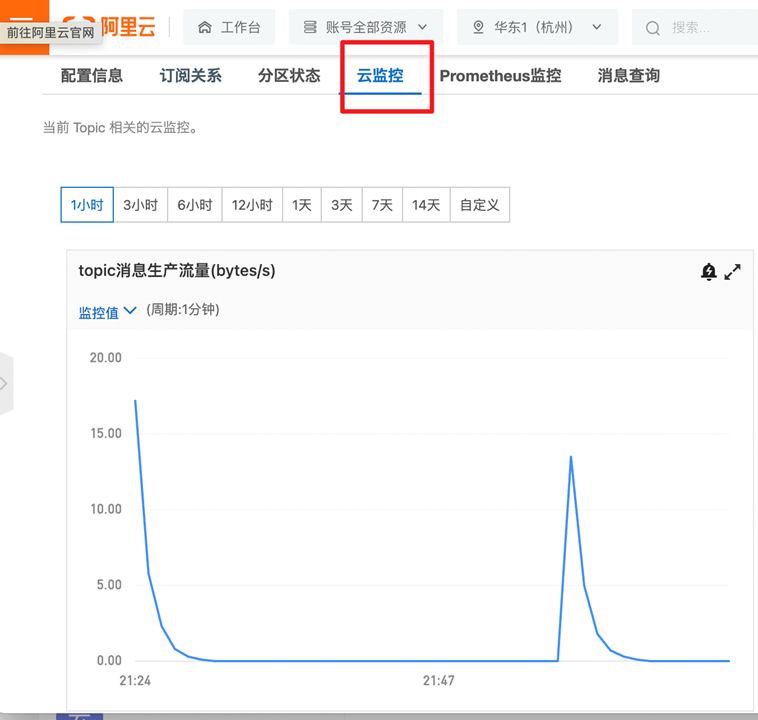Switch to the 消息查询 tab
Image resolution: width=758 pixels, height=720 pixels.
click(x=628, y=76)
